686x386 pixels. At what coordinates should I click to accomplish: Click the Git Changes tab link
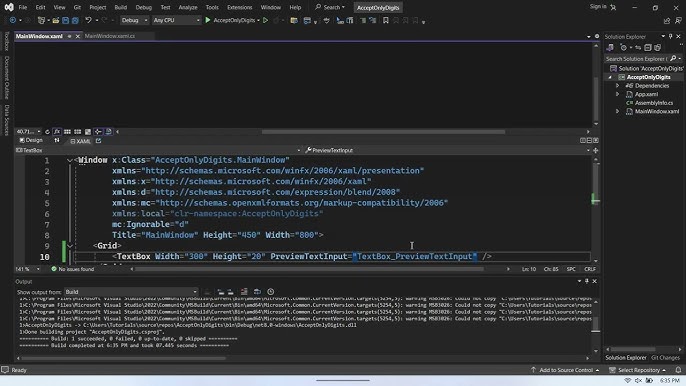point(665,358)
